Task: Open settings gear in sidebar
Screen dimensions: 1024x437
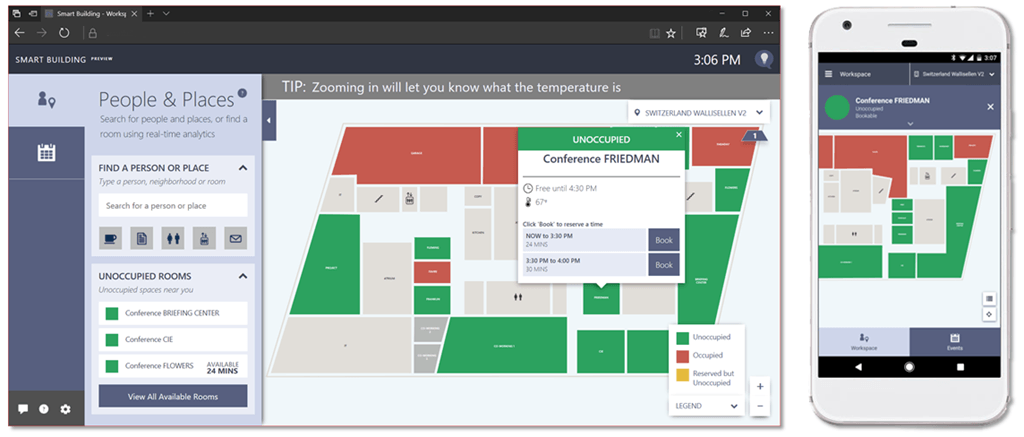Action: click(x=66, y=409)
